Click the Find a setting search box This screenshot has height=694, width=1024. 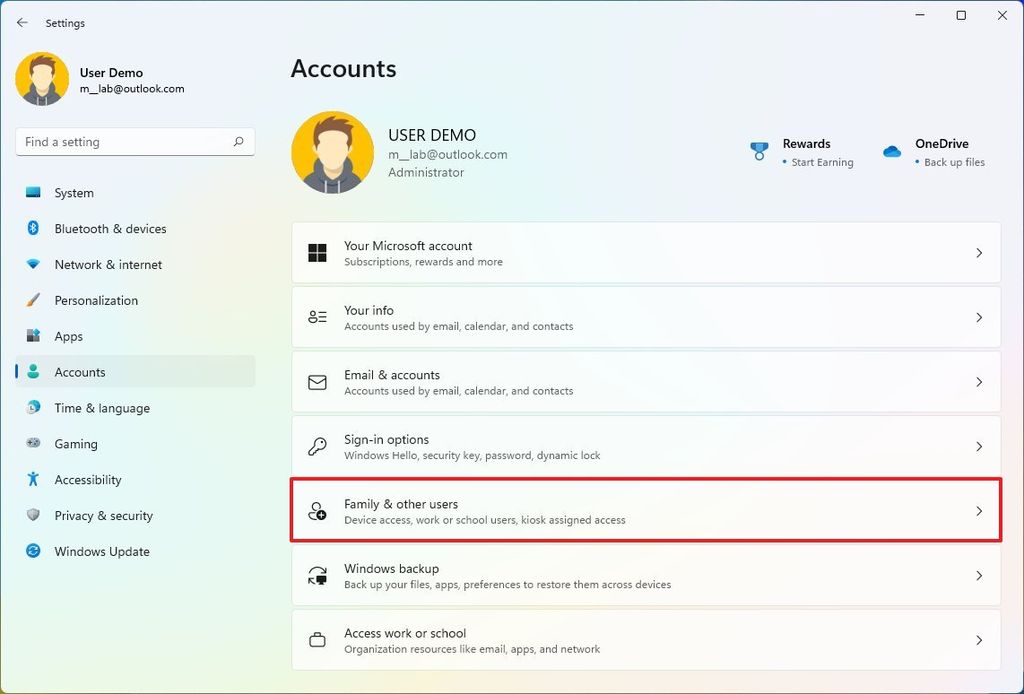pyautogui.click(x=135, y=141)
